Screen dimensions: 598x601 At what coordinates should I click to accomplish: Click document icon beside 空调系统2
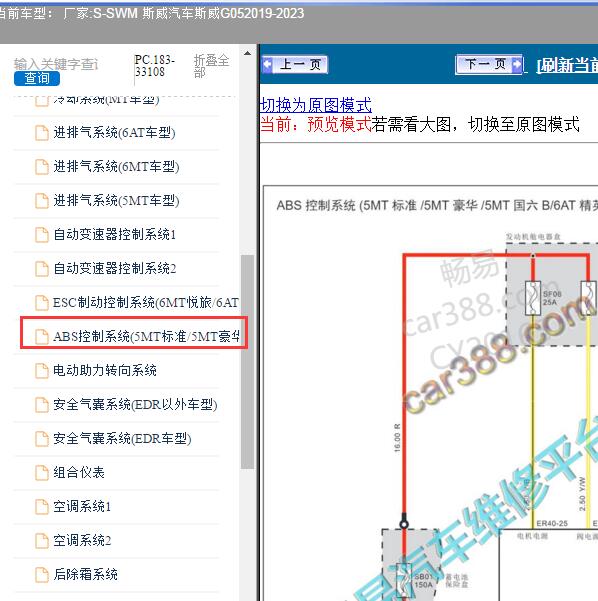[42, 540]
